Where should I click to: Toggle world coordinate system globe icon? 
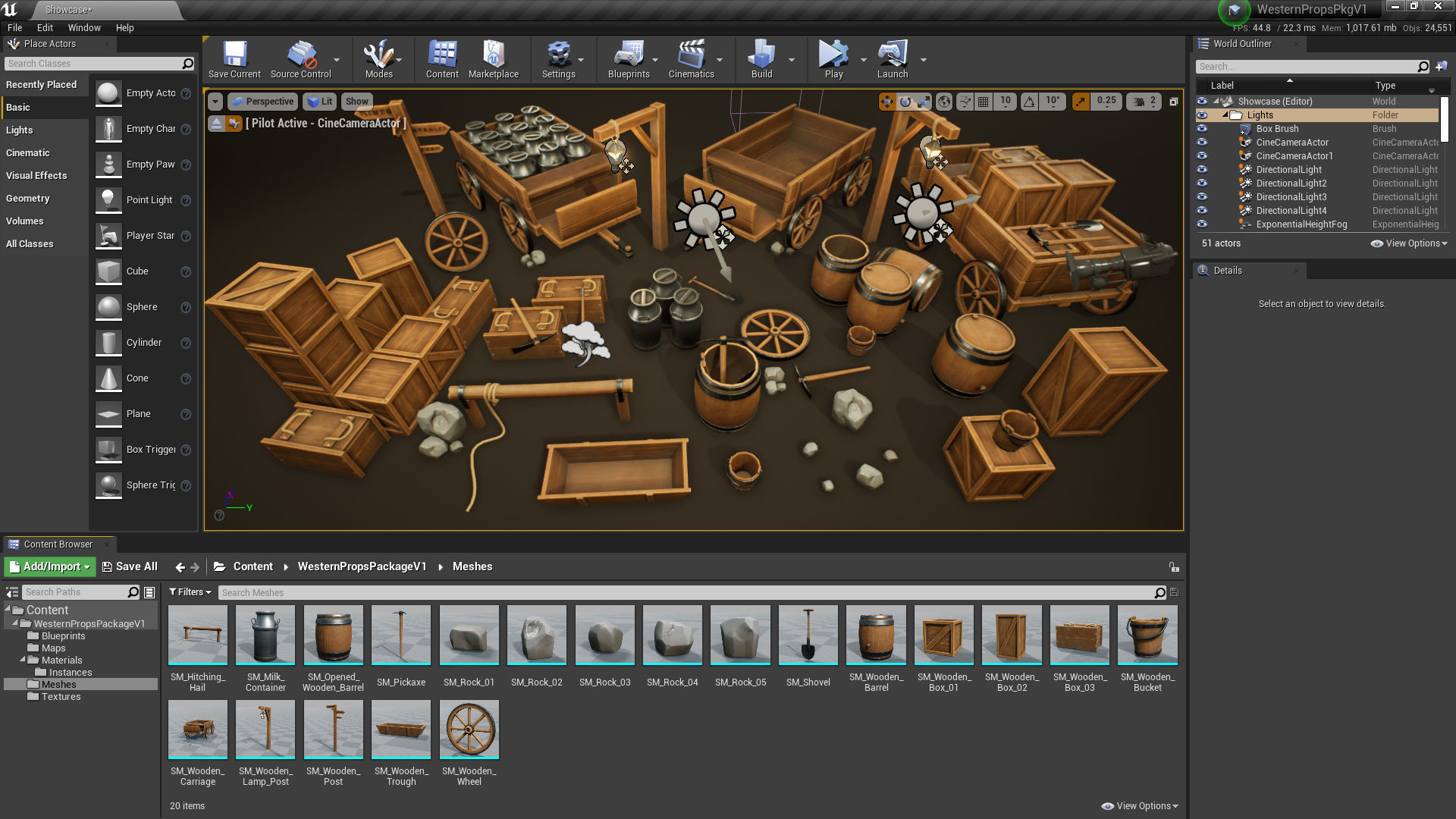tap(944, 102)
